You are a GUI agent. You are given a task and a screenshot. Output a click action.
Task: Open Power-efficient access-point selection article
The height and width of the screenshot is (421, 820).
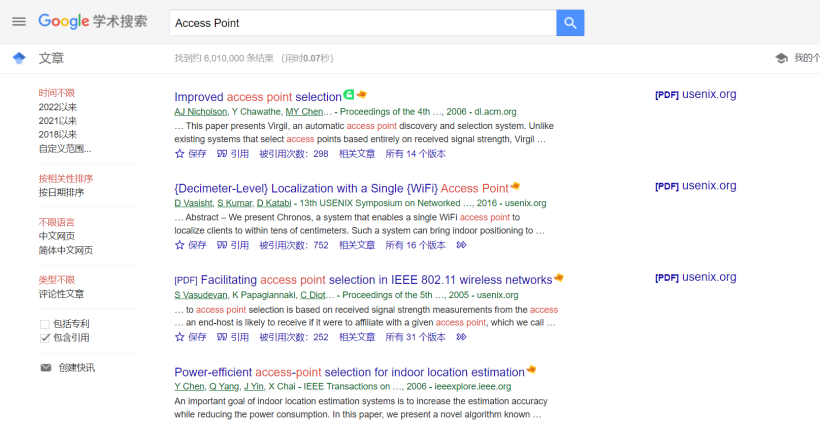[349, 372]
